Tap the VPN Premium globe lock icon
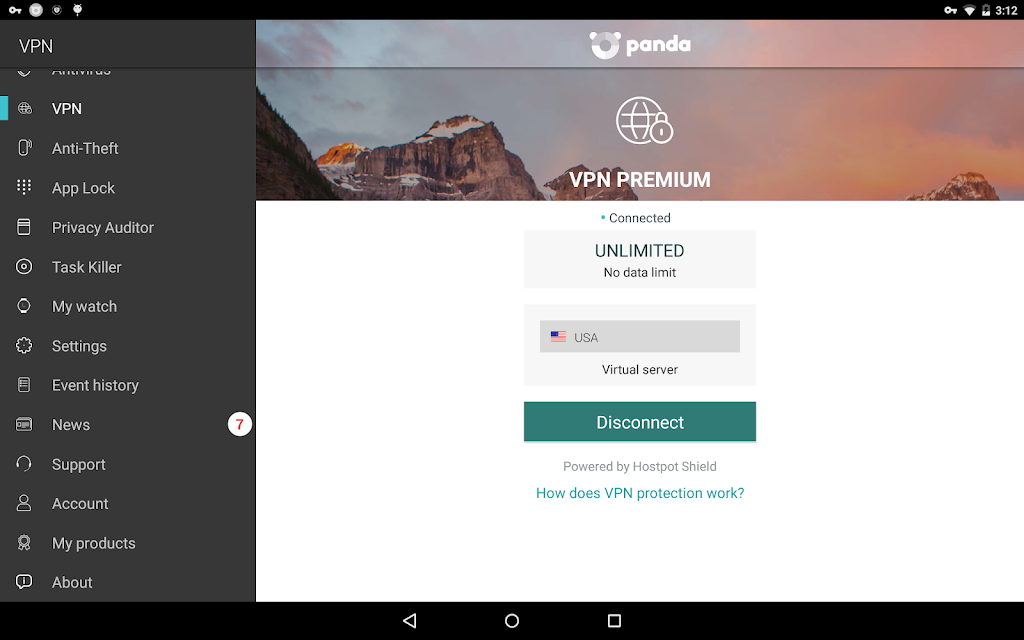 point(644,121)
